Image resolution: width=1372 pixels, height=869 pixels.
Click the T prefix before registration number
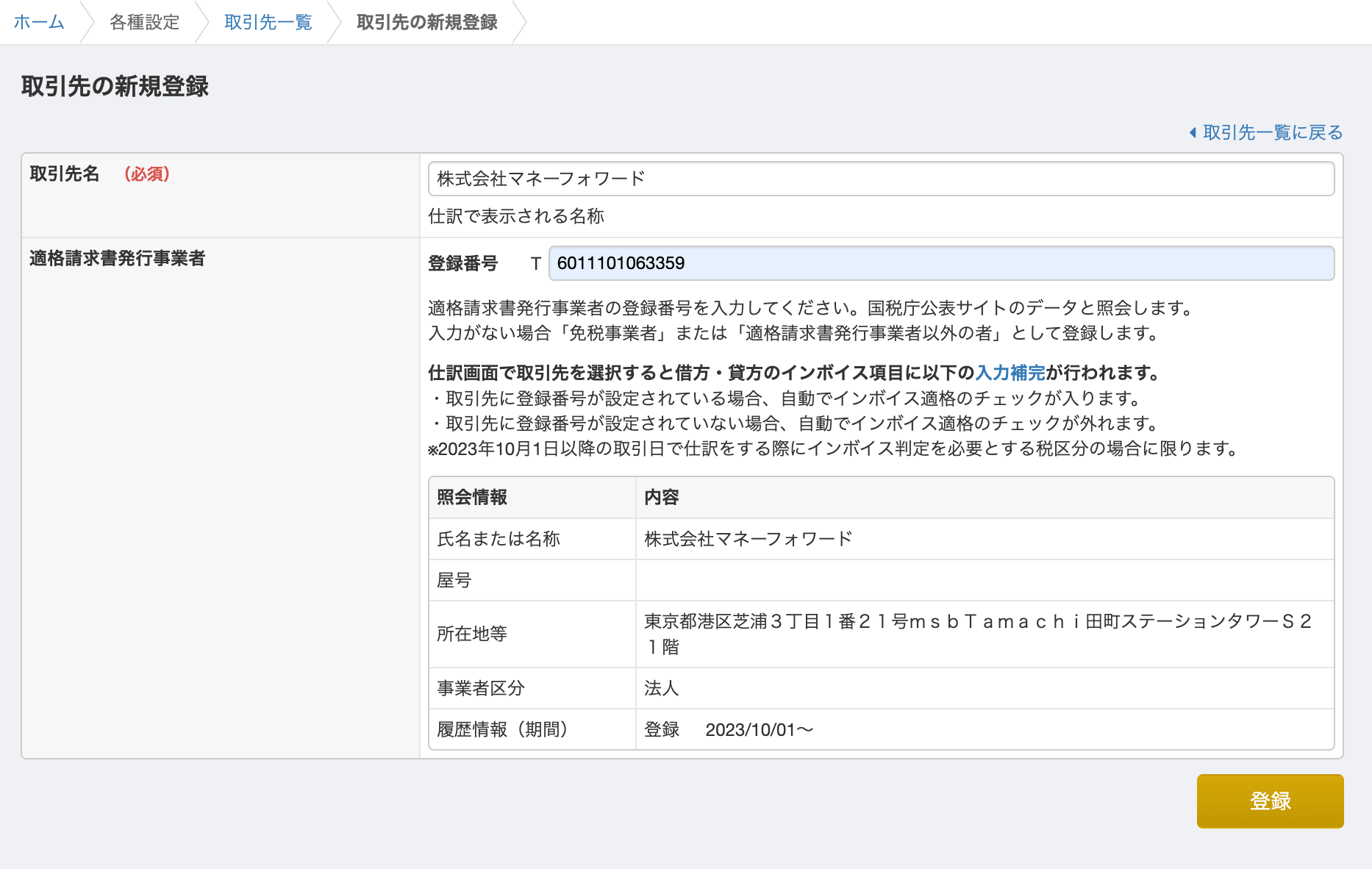tap(536, 263)
